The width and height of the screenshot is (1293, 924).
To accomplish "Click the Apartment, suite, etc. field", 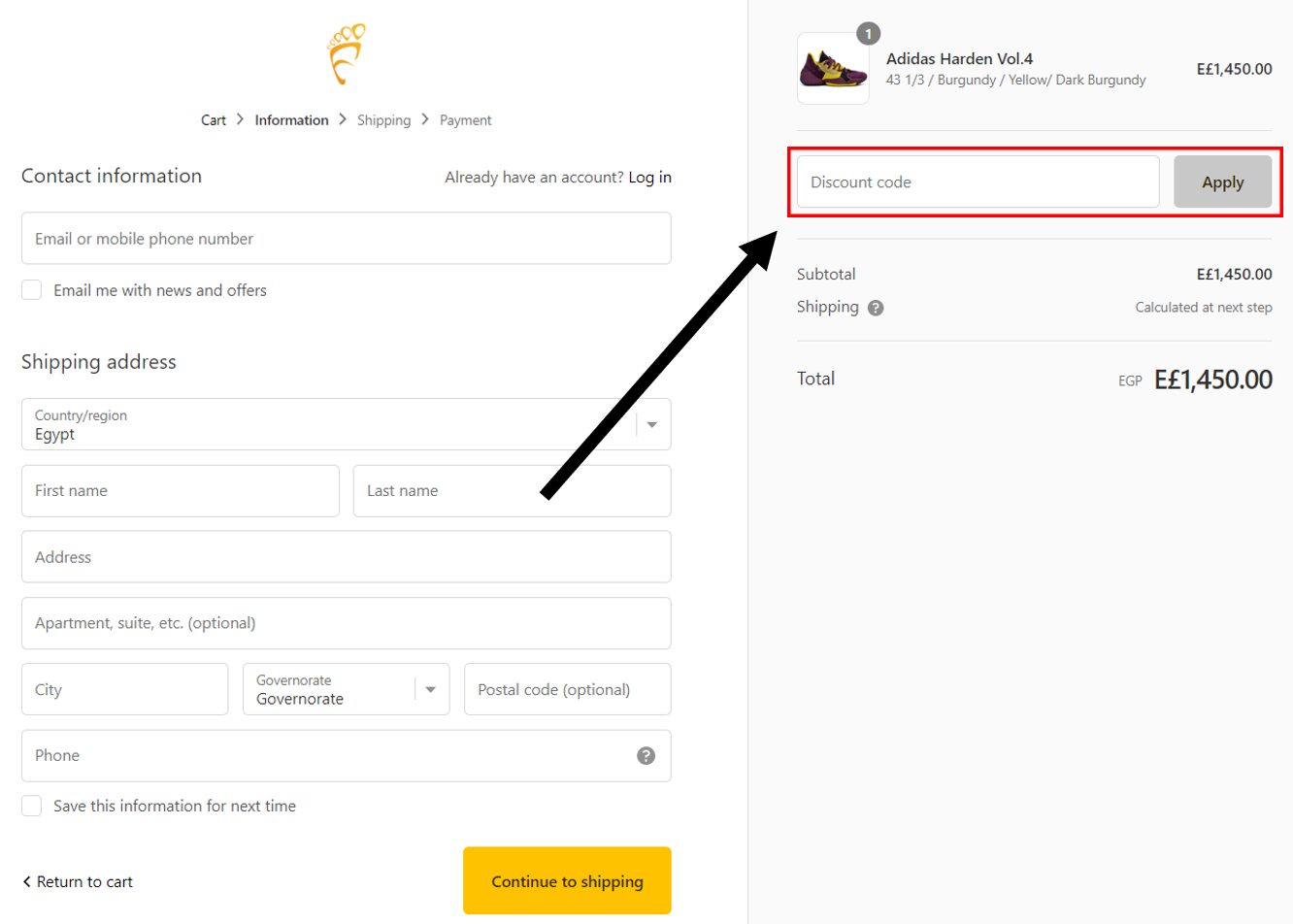I will 347,623.
